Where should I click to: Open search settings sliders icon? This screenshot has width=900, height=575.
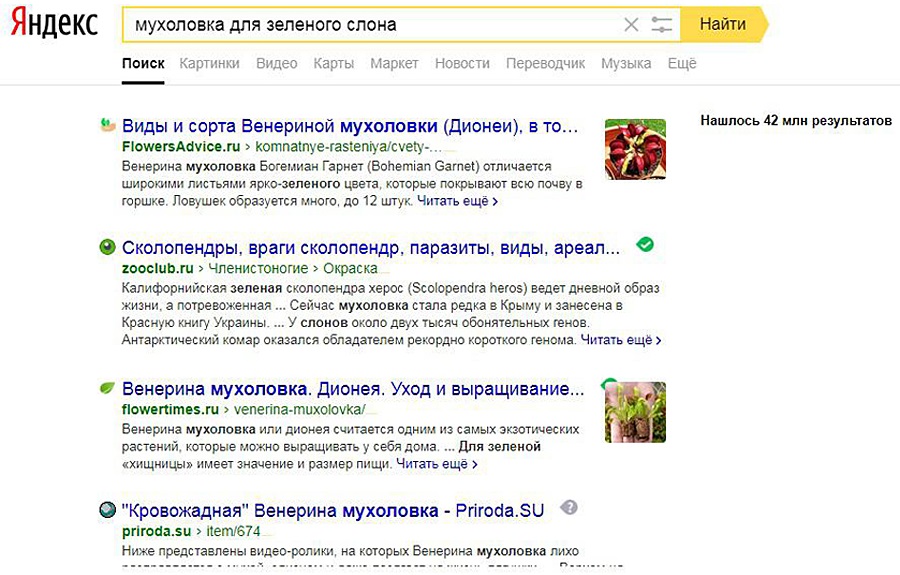(x=662, y=25)
